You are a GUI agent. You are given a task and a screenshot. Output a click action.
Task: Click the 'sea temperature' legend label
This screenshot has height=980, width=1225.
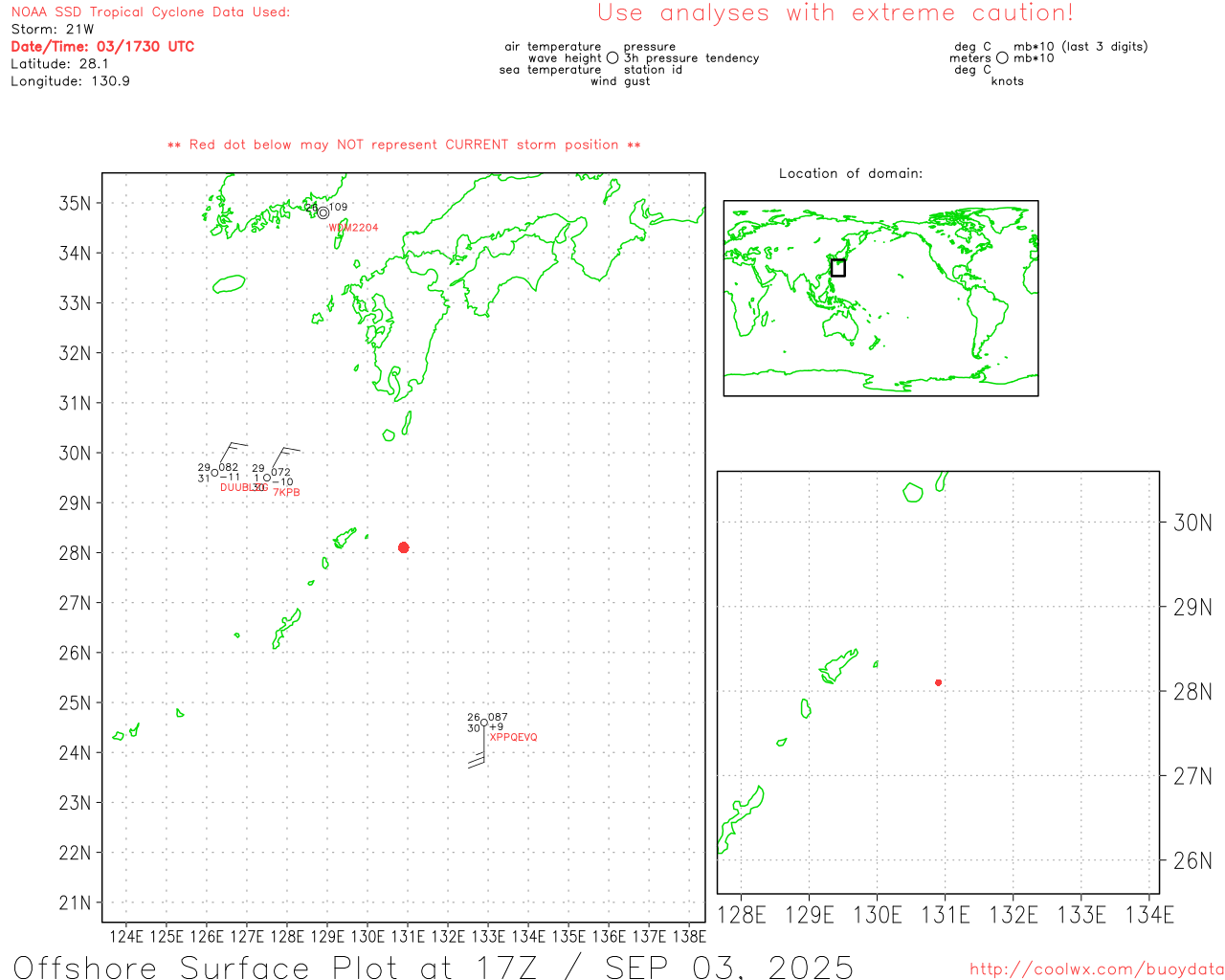[550, 69]
